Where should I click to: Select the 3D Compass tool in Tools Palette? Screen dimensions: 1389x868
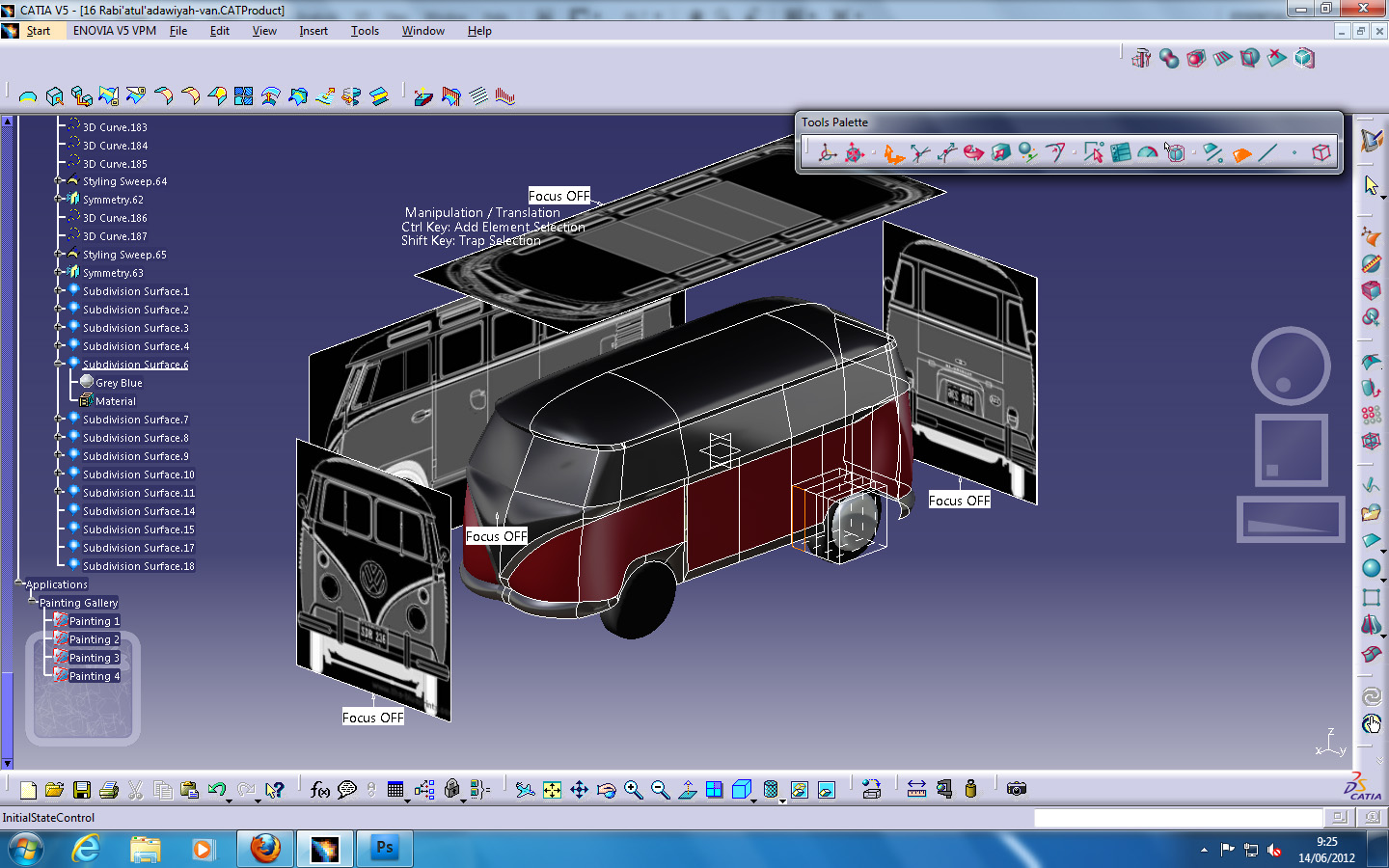pos(827,152)
